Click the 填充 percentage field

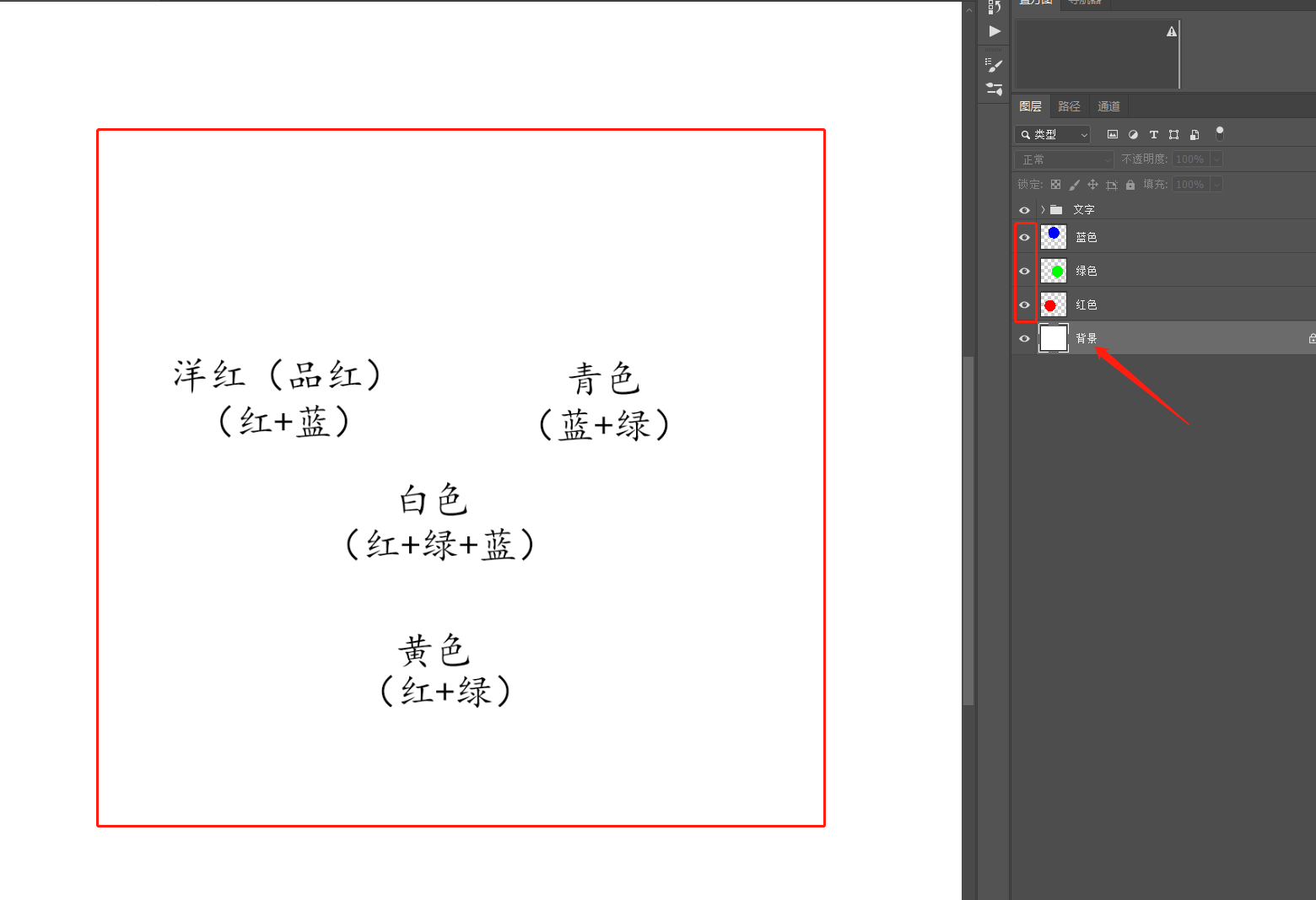point(1190,184)
